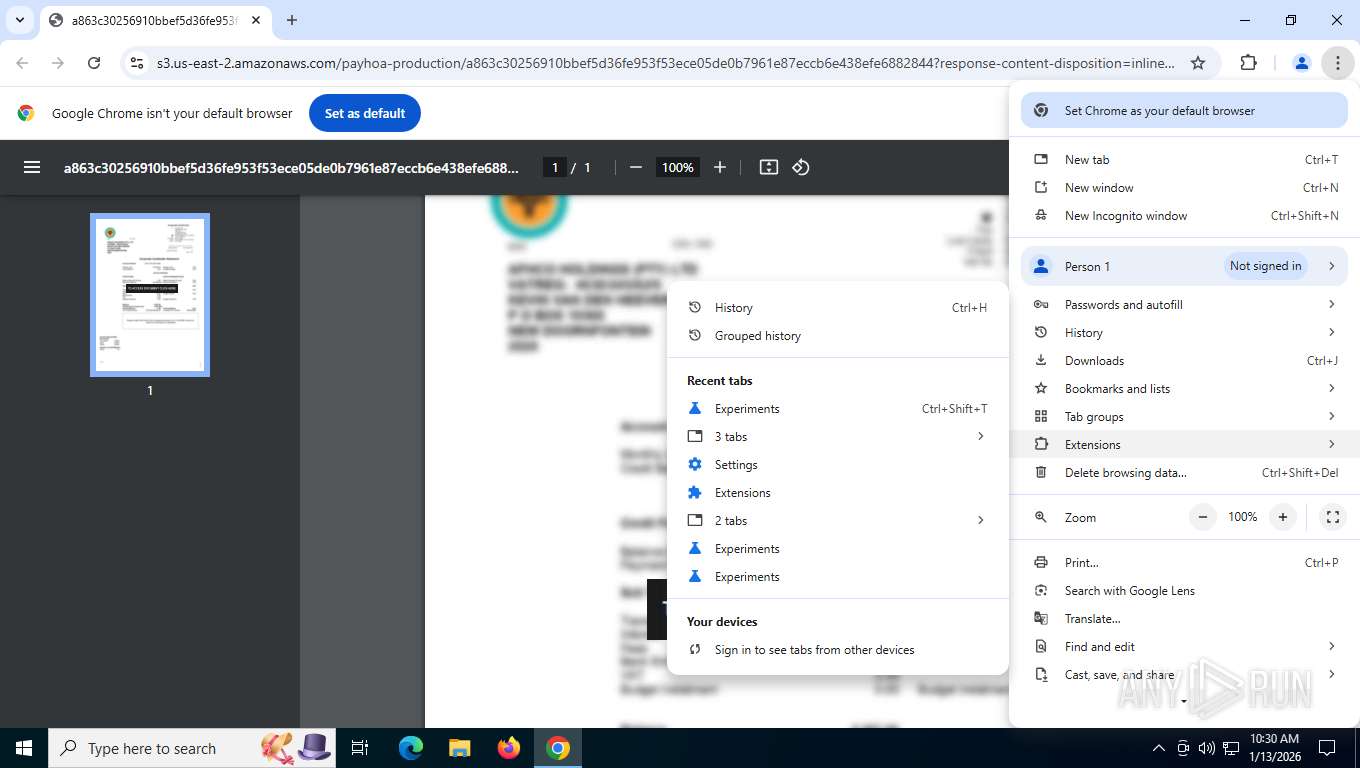Expand Person 1 profile submenu
1360x768 pixels.
1184,266
